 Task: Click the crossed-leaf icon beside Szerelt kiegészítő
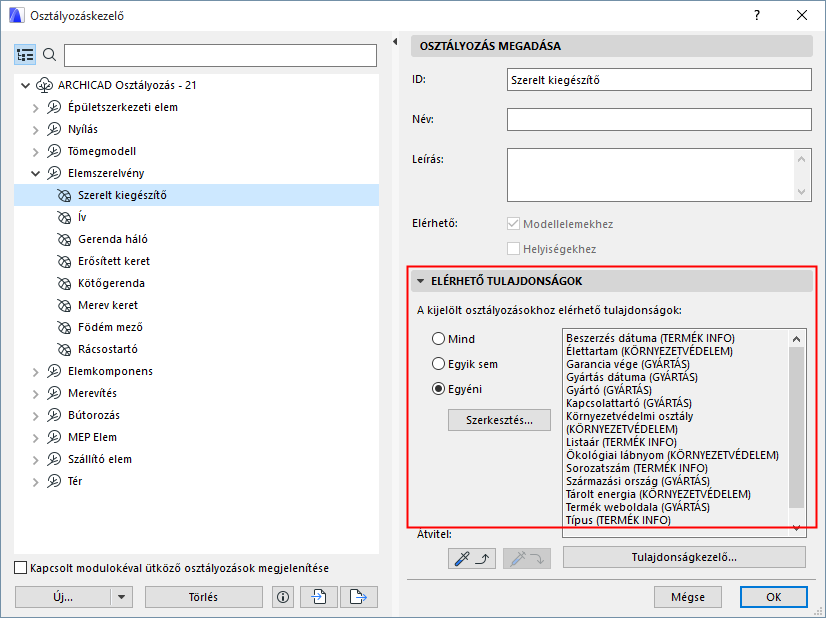[x=64, y=195]
